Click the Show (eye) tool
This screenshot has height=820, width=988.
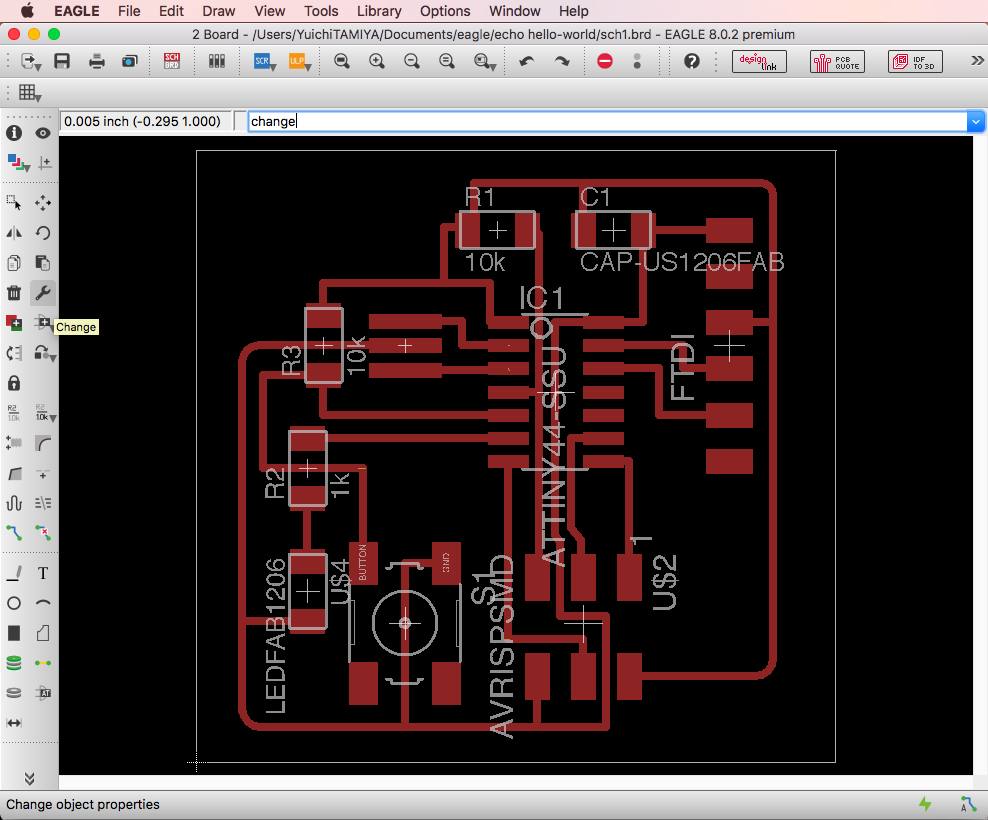(42, 133)
